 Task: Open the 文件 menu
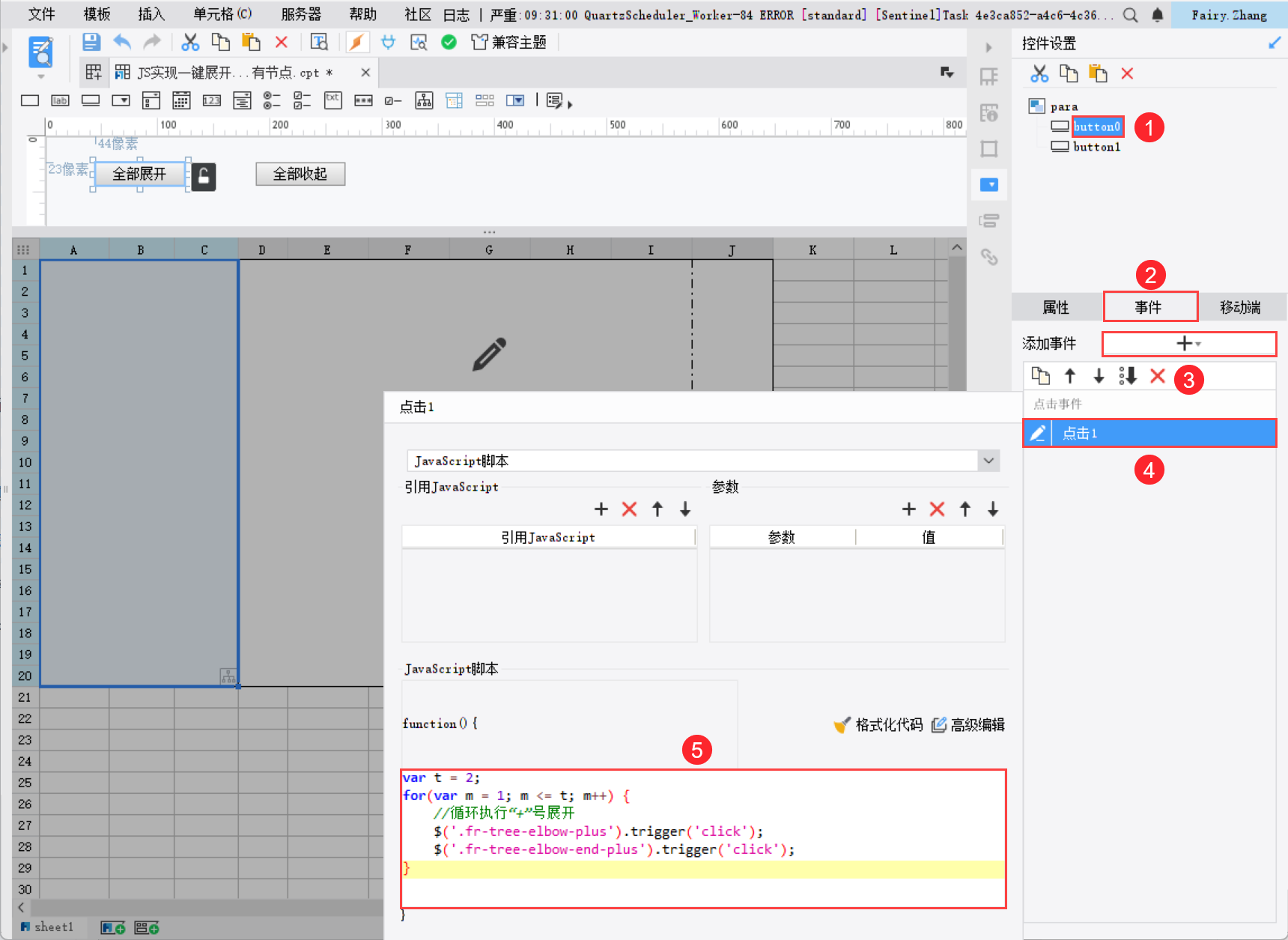coord(41,14)
